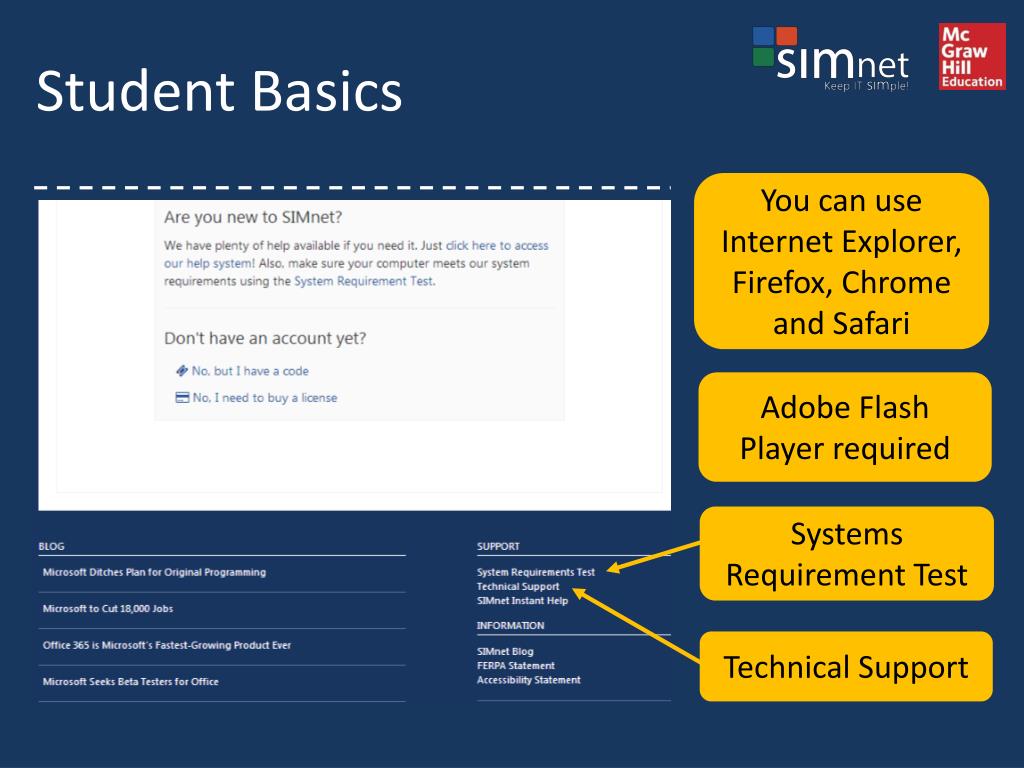The image size is (1024, 768).
Task: Click the 'Are you new to SIMnet?' heading
Action: coord(253,217)
